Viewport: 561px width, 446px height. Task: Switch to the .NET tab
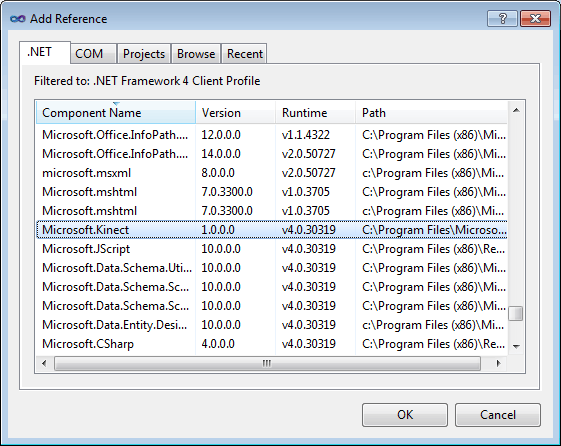pyautogui.click(x=45, y=52)
